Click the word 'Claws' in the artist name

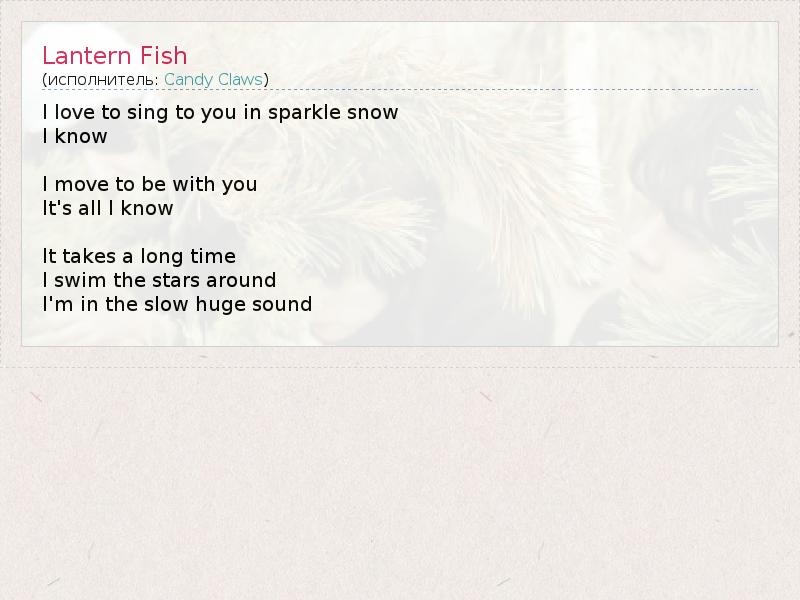pos(240,80)
